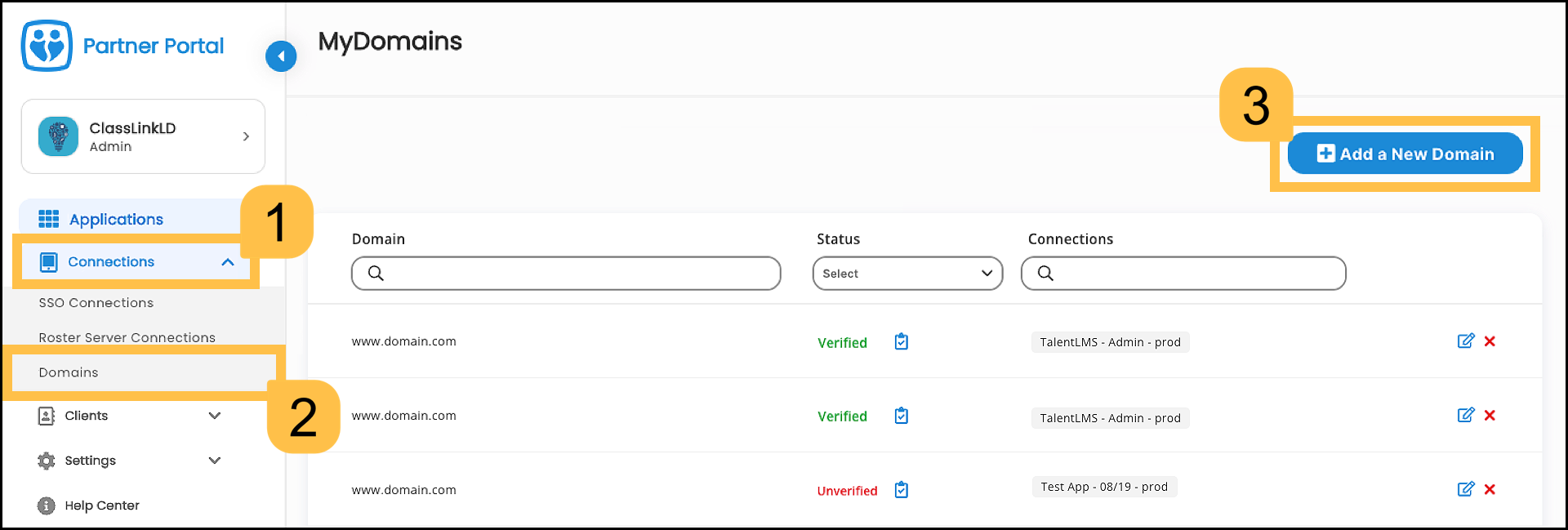Open the ClassLinkLD Admin profile
Image resolution: width=1568 pixels, height=530 pixels.
(143, 136)
